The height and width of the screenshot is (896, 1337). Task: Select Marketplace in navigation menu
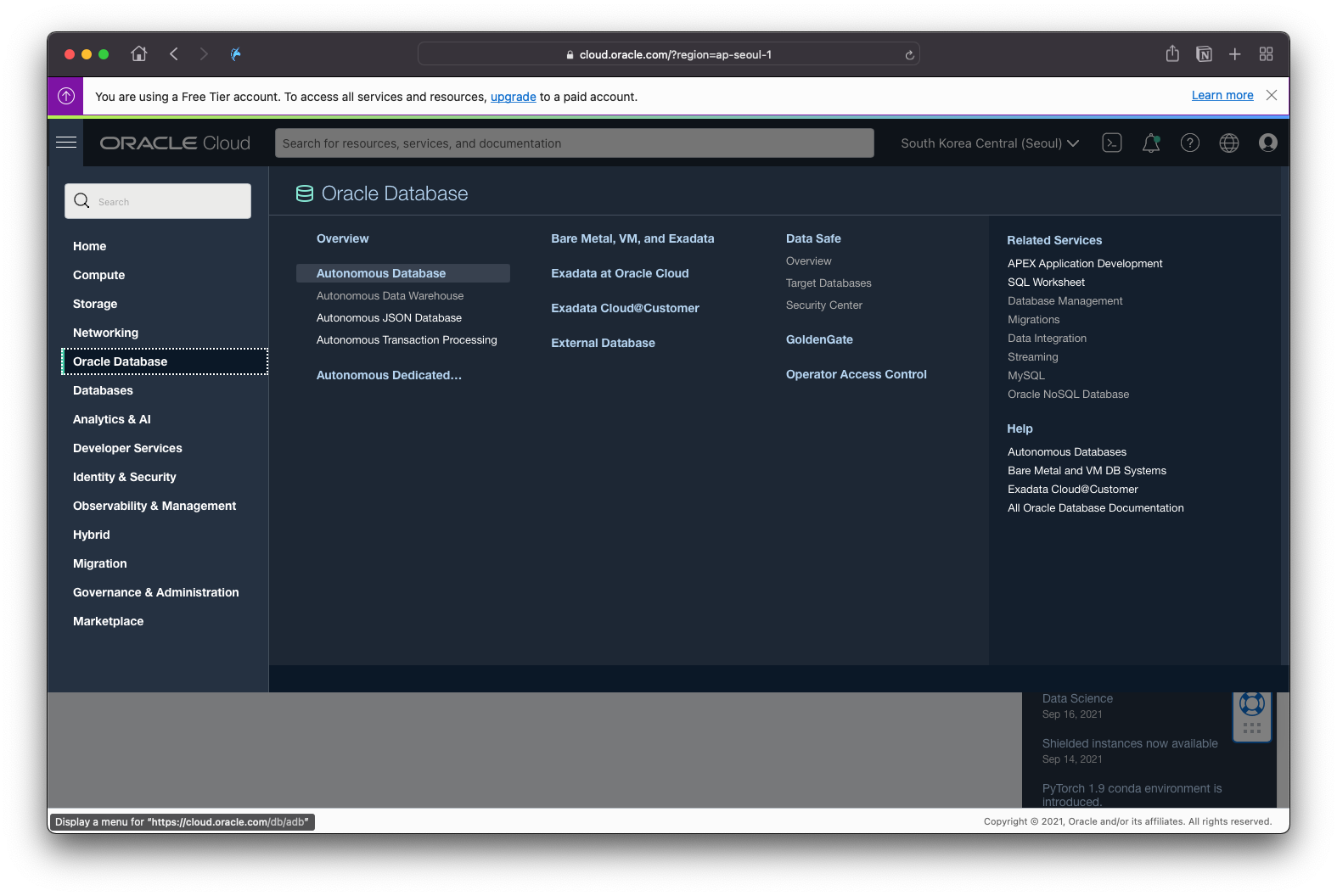tap(109, 621)
